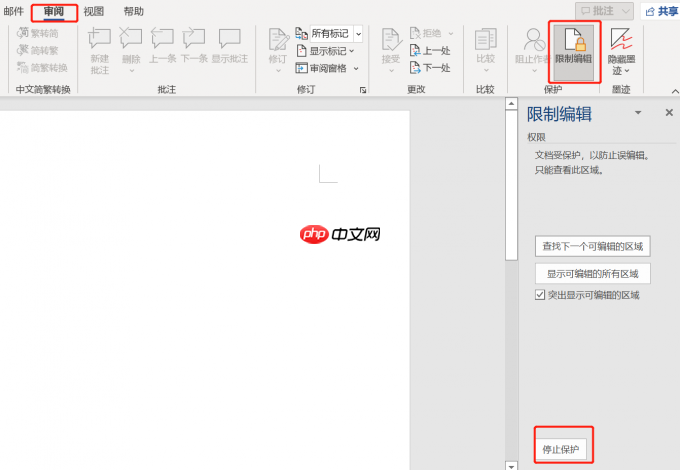Click the 限制编辑 restrict editing icon
The image size is (680, 470).
point(574,40)
